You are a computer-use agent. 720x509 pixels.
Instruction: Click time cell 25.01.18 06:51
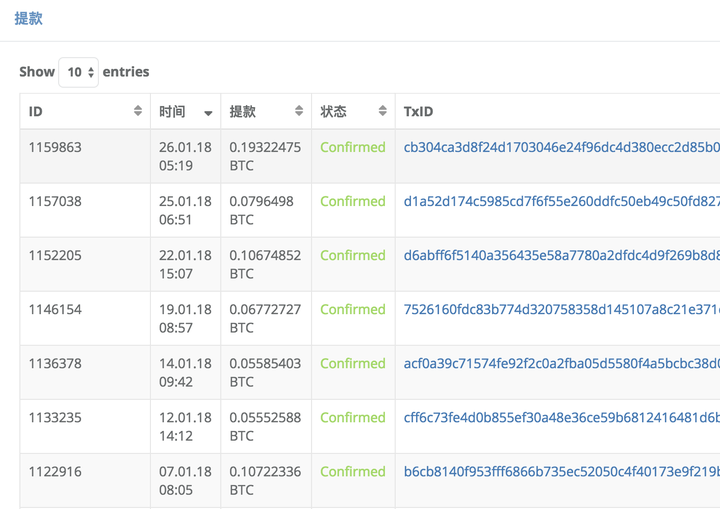click(x=186, y=210)
